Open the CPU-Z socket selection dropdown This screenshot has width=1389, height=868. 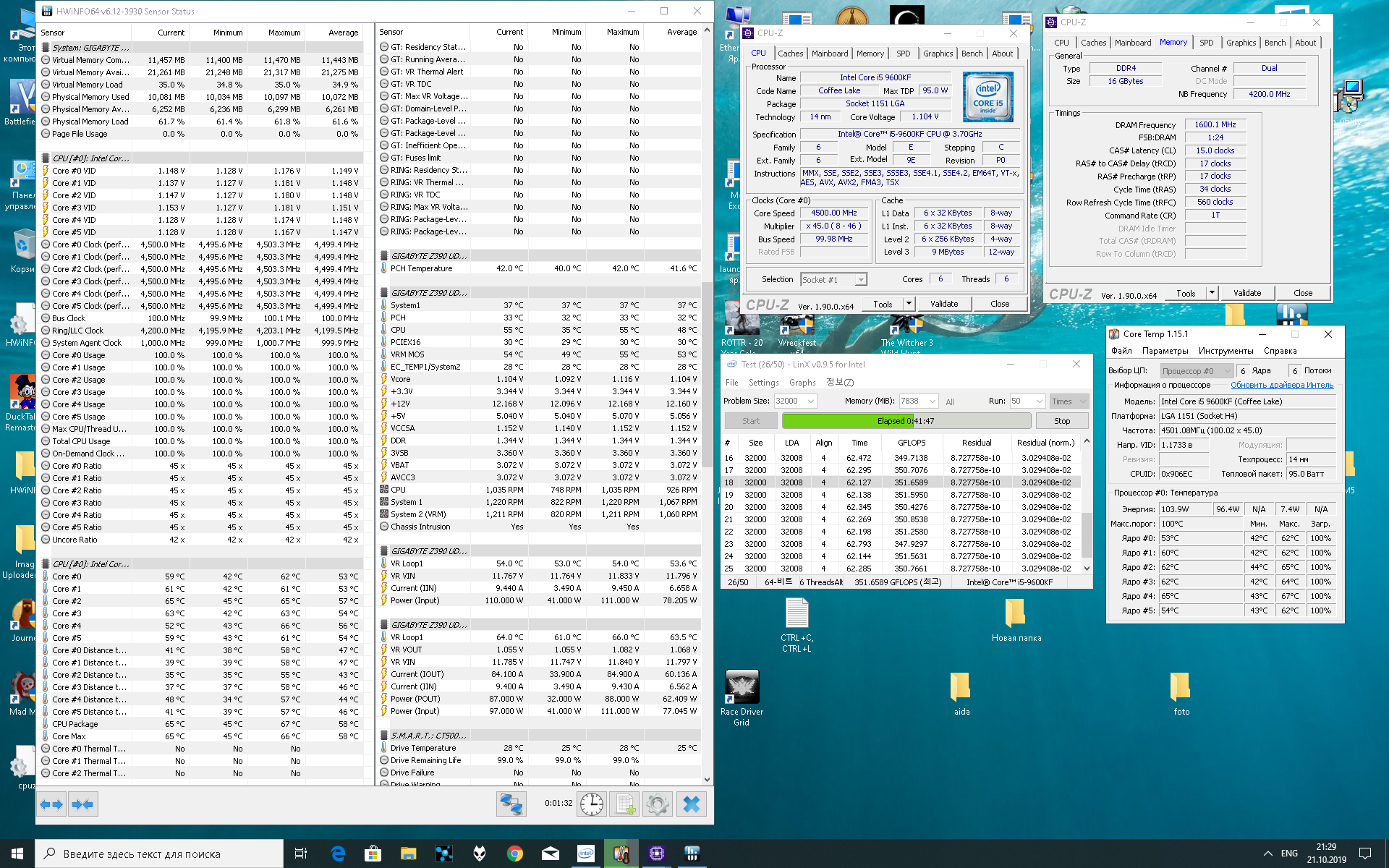point(860,280)
